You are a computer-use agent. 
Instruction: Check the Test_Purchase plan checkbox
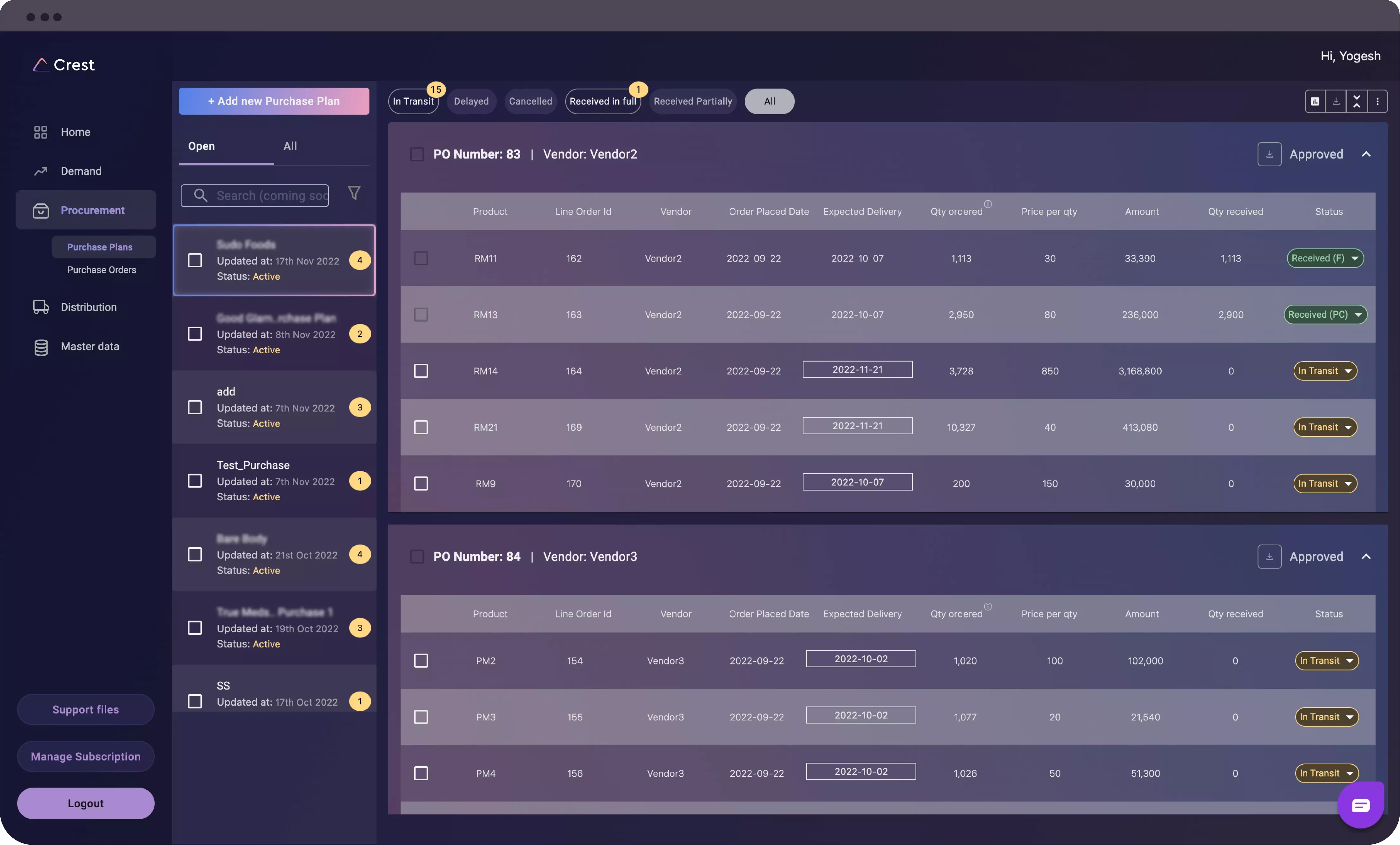195,481
